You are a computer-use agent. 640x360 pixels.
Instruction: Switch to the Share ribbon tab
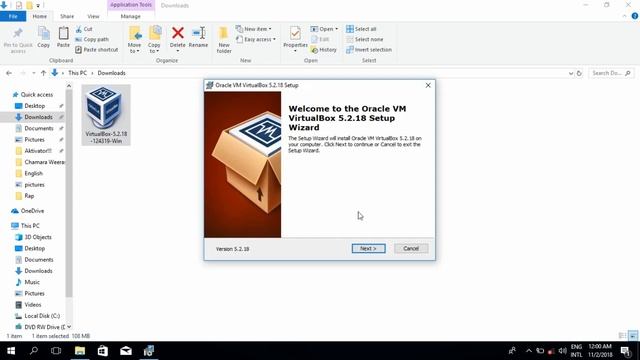click(x=67, y=16)
